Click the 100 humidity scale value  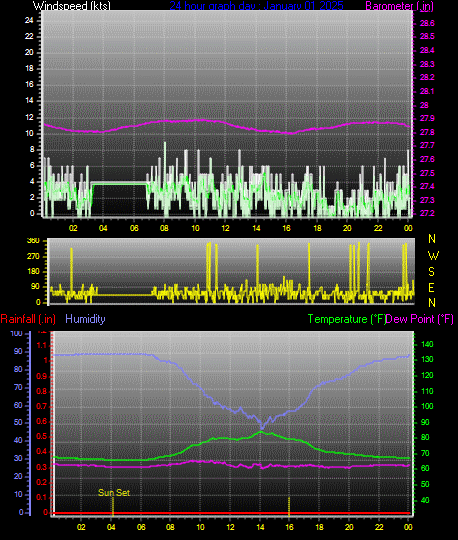point(17,333)
